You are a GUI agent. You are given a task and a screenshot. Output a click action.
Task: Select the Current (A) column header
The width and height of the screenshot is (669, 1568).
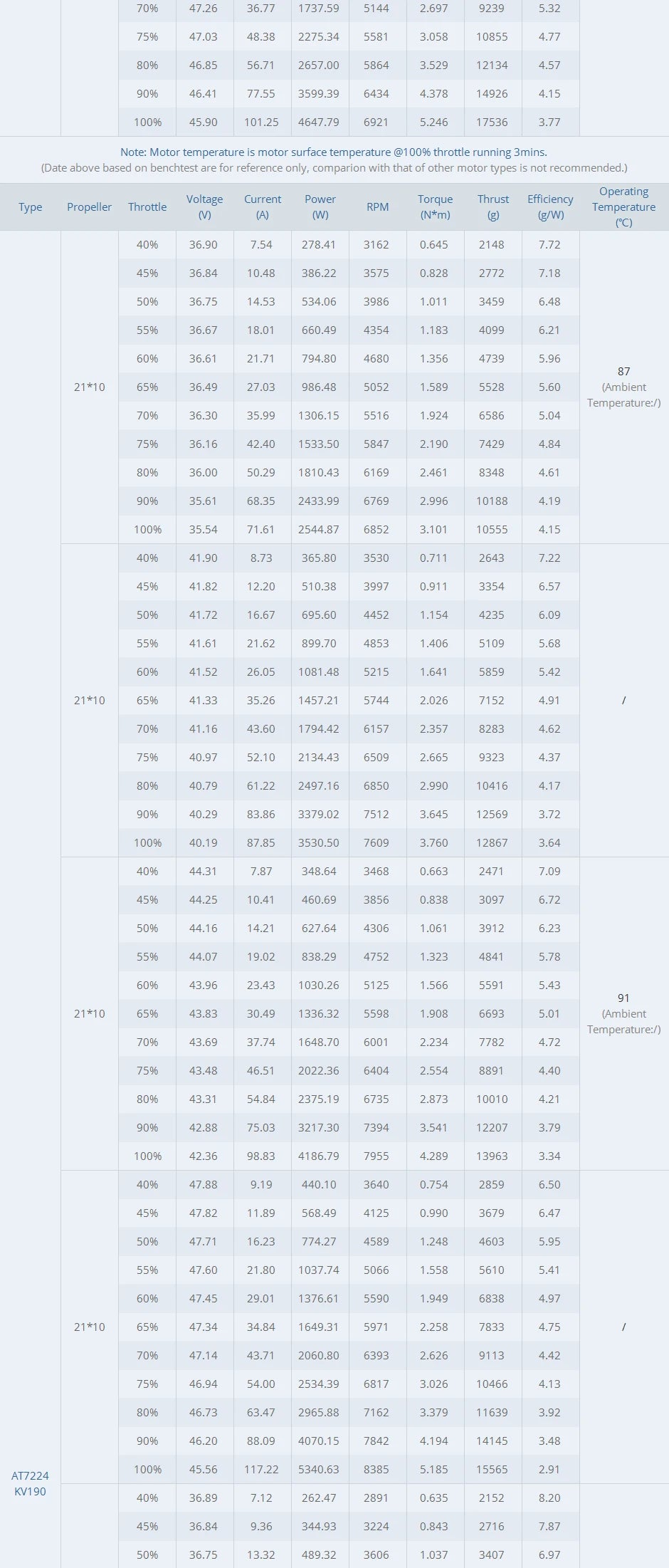pos(263,207)
